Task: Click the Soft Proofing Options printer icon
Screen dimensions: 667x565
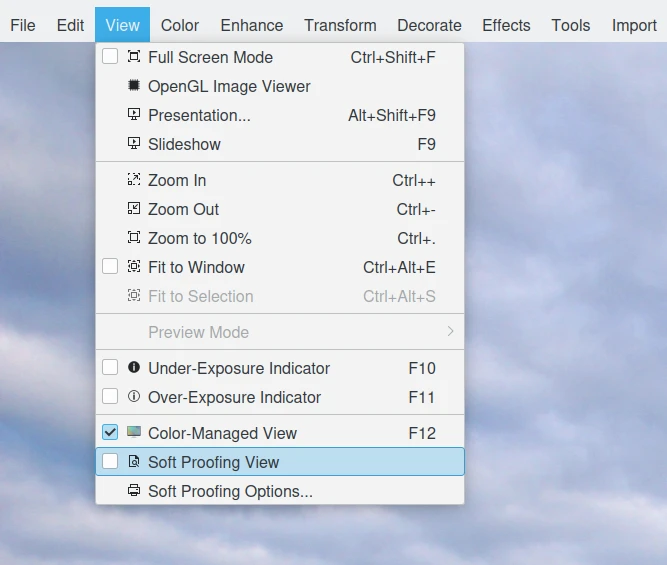Action: [x=134, y=491]
